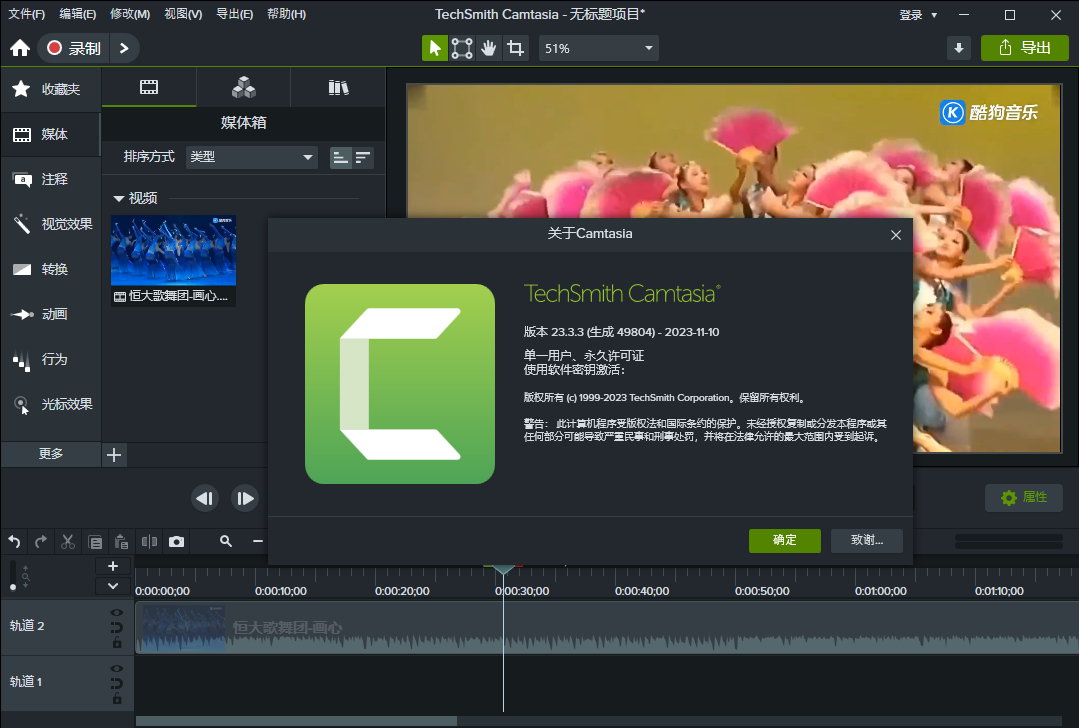Undo the last action
This screenshot has height=728, width=1079.
click(x=14, y=542)
